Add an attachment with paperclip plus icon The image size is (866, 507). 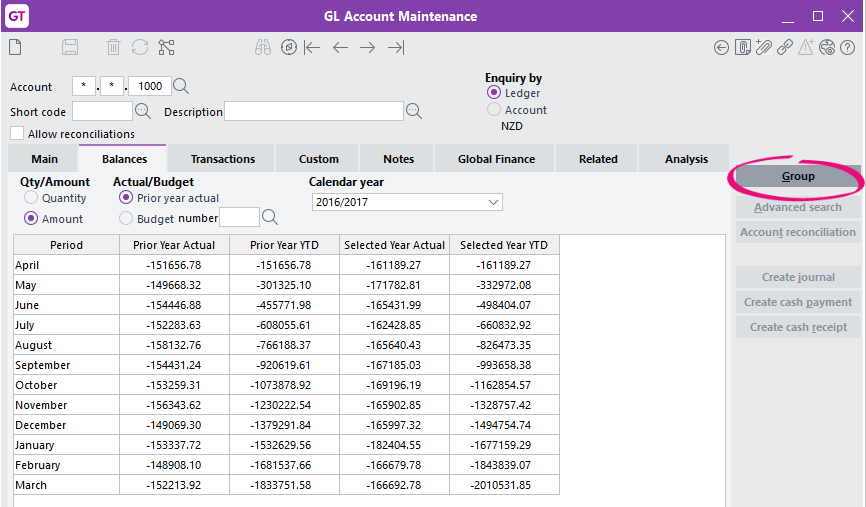coord(764,47)
